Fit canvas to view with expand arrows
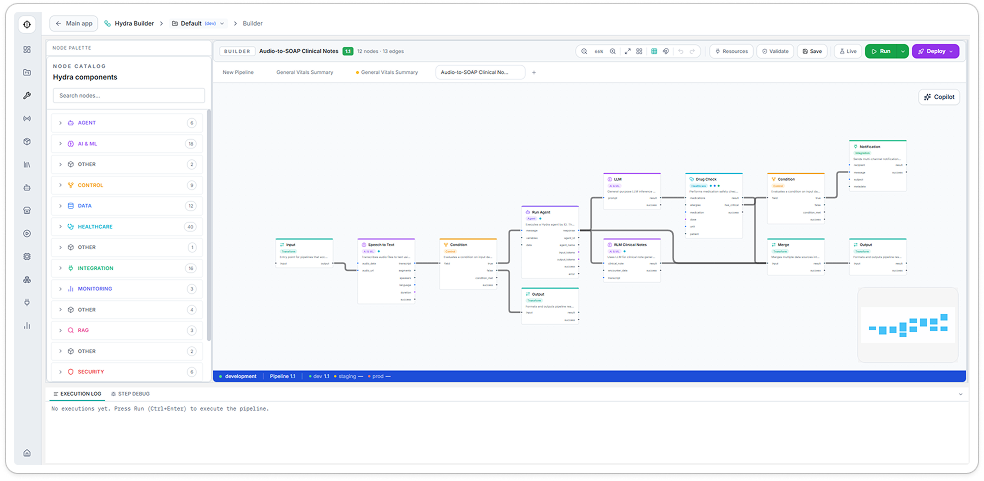Image resolution: width=984 pixels, height=481 pixels. 628,51
